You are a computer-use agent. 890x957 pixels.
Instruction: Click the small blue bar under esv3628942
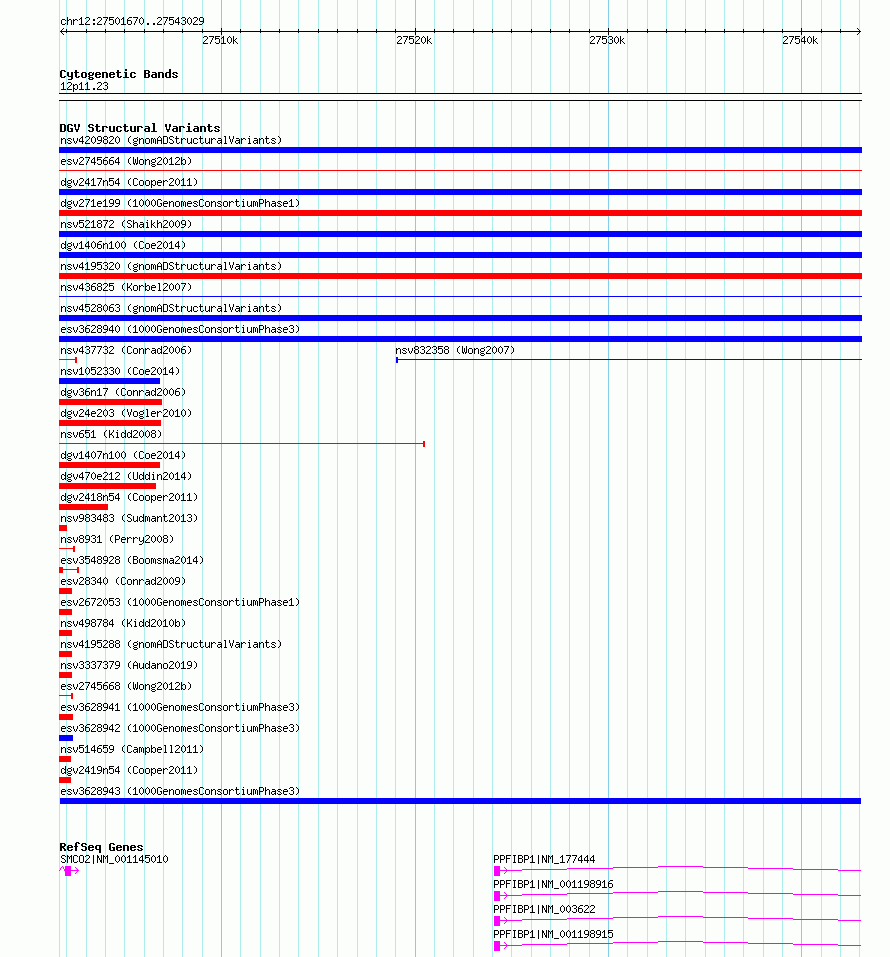tap(66, 738)
